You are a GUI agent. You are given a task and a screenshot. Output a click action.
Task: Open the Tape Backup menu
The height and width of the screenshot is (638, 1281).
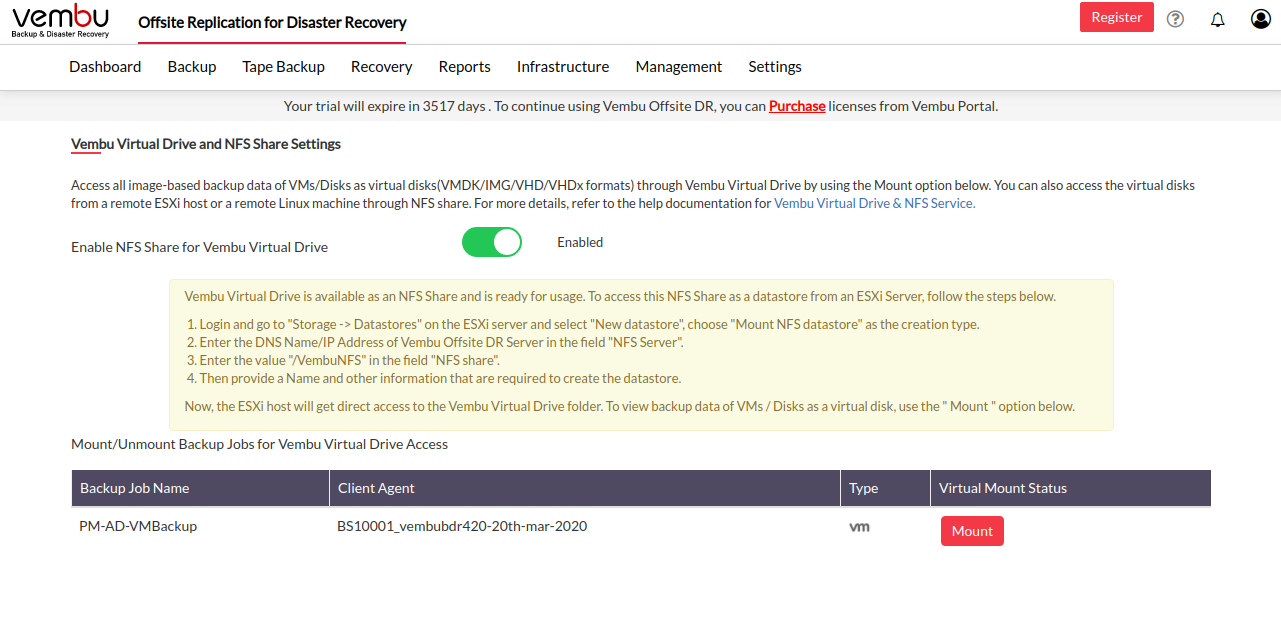[283, 67]
